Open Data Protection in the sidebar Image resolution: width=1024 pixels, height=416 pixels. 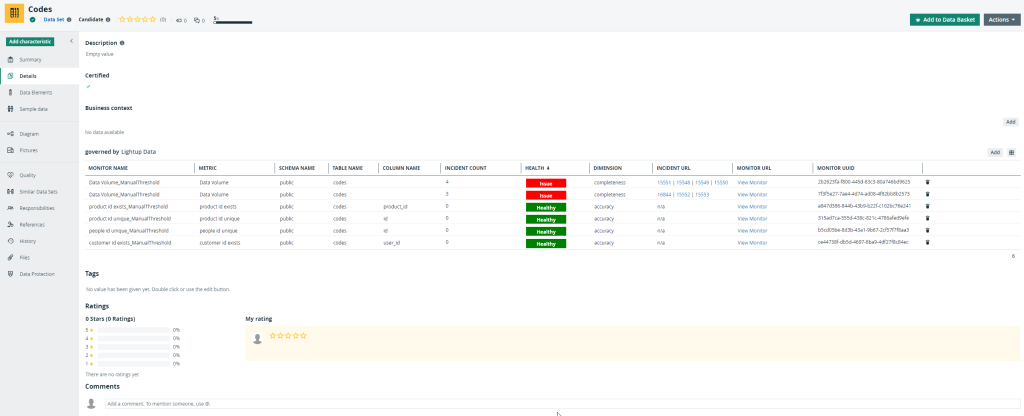coord(37,273)
